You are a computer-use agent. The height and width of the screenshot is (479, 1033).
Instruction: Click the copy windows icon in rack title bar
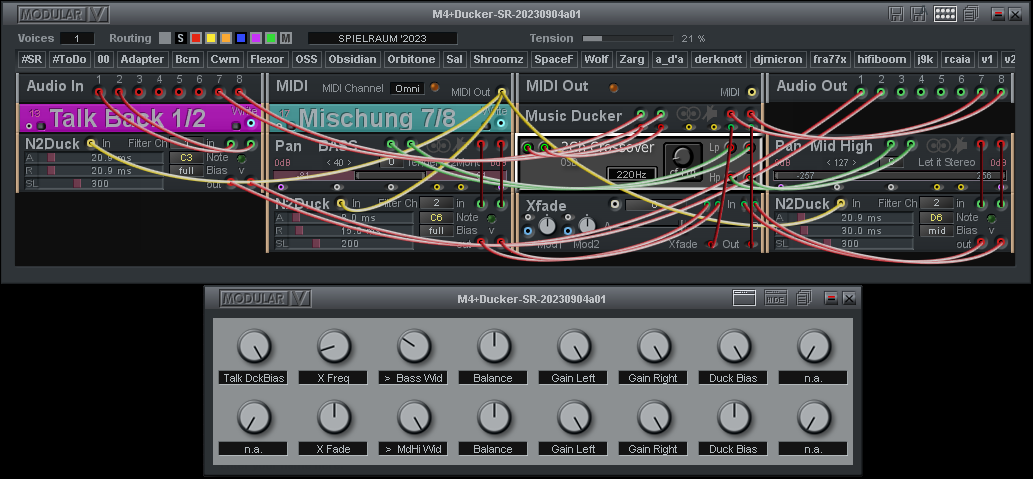click(971, 14)
